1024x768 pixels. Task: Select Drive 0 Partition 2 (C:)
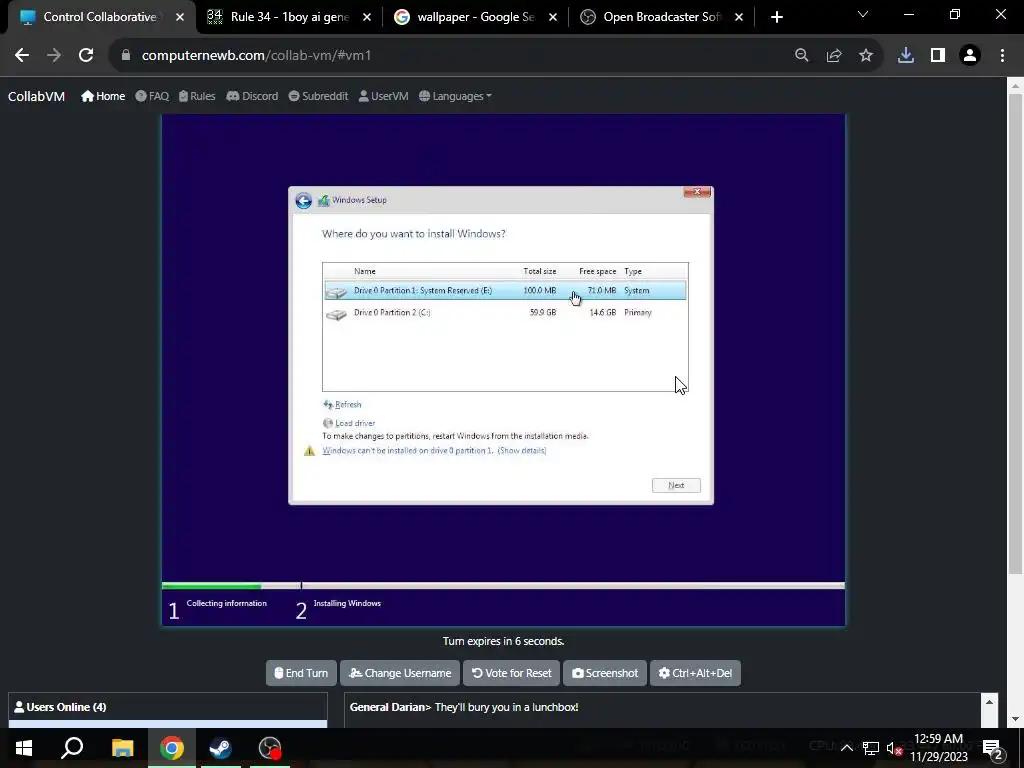click(x=505, y=312)
